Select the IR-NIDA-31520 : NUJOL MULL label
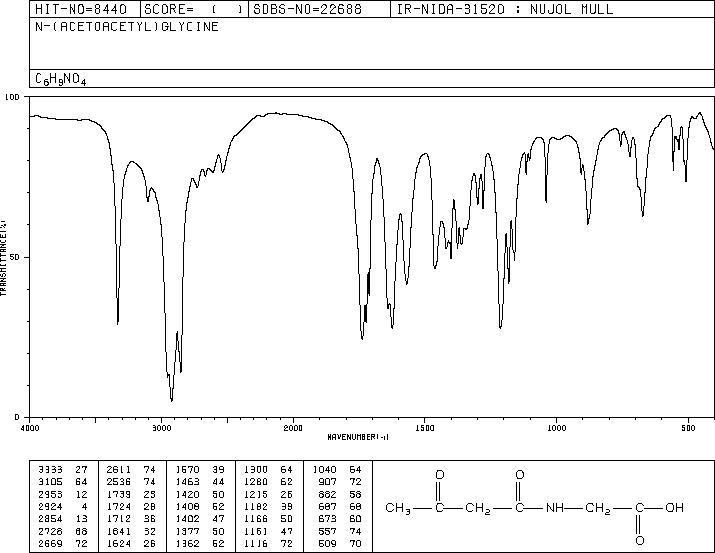 [505, 9]
